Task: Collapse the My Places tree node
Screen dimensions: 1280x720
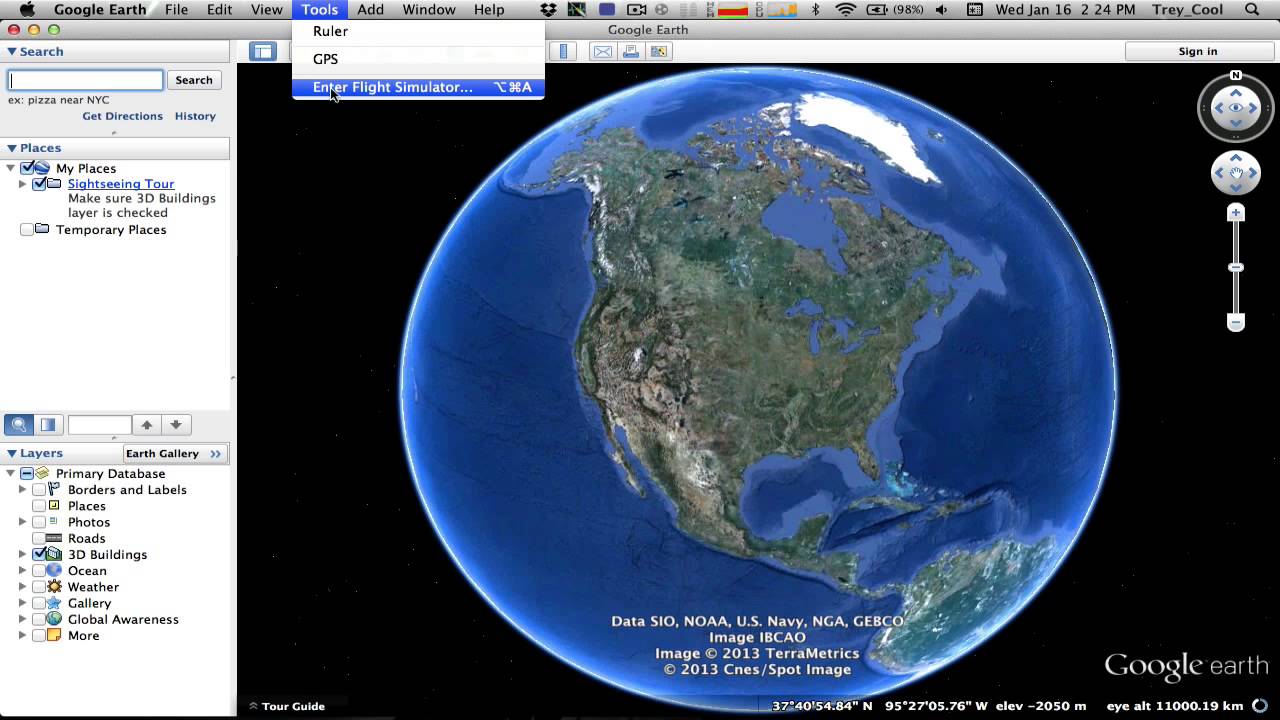Action: tap(11, 168)
